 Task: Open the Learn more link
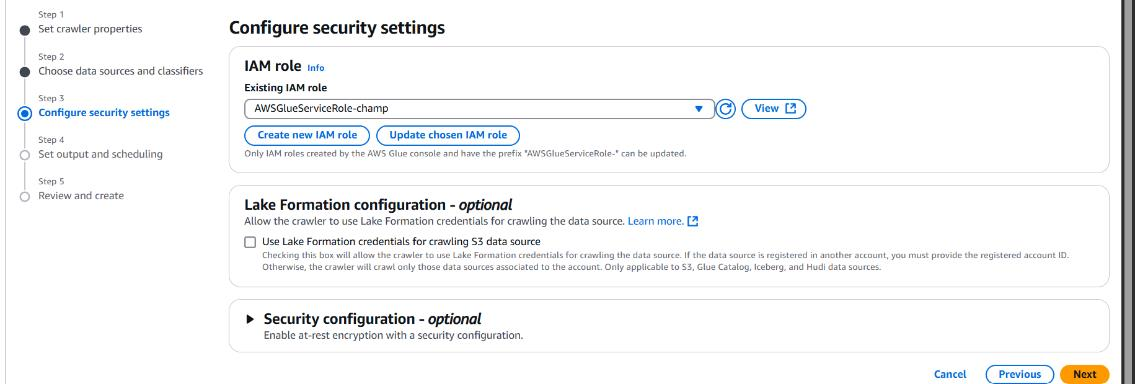(655, 221)
